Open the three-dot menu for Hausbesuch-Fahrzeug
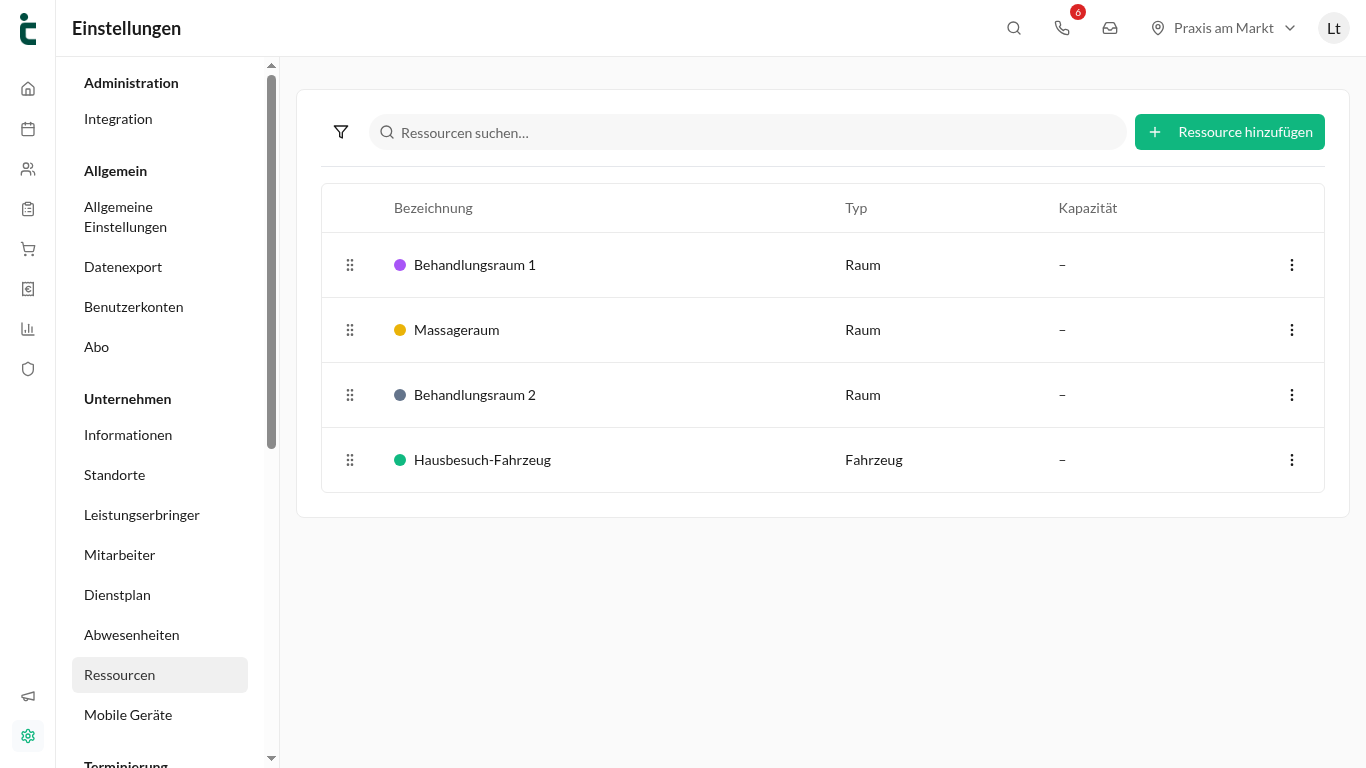This screenshot has height=768, width=1366. click(1292, 460)
